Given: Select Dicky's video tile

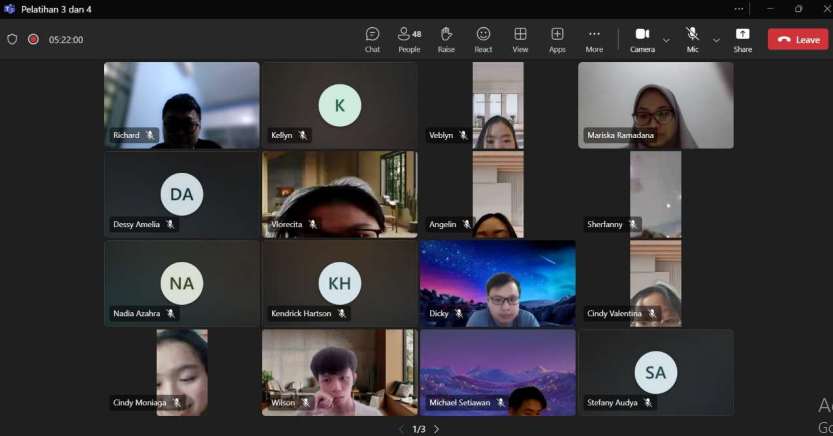Looking at the screenshot, I should 497,283.
